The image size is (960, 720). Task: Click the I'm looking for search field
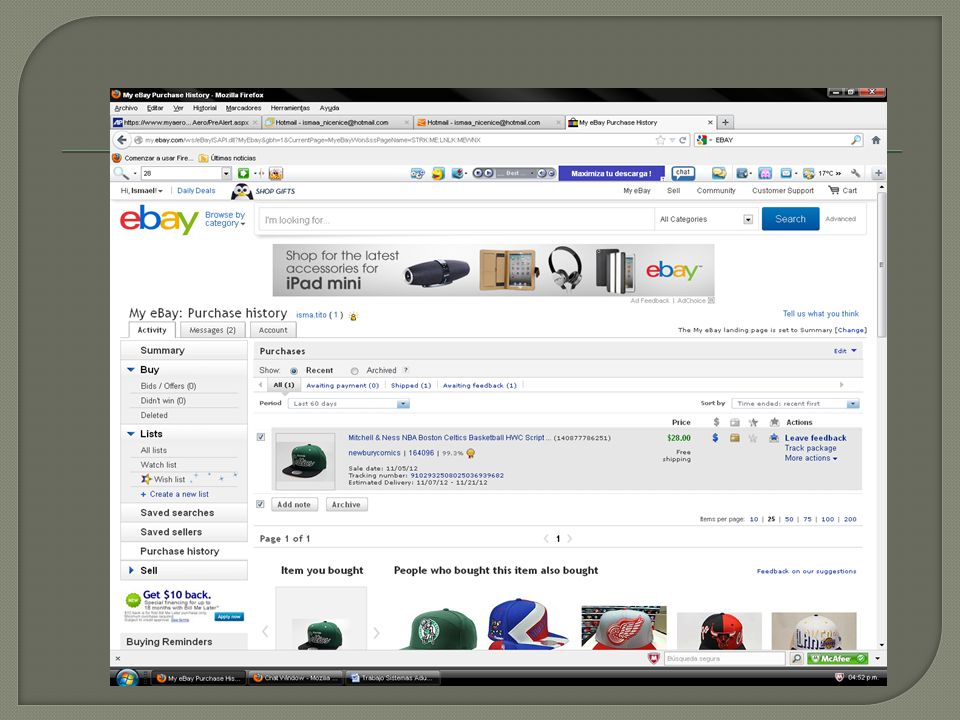pos(456,220)
